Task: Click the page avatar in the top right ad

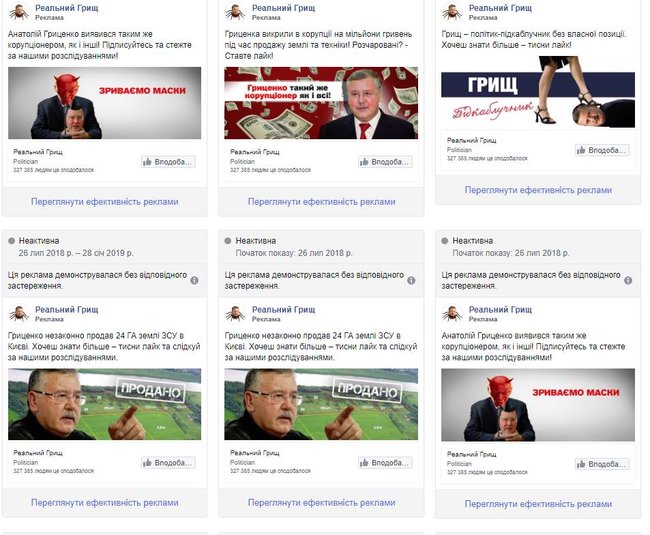Action: pyautogui.click(x=452, y=12)
